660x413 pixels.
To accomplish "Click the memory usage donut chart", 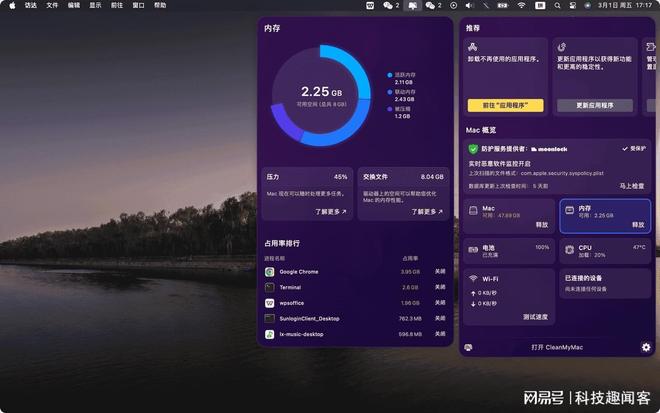I will [321, 96].
